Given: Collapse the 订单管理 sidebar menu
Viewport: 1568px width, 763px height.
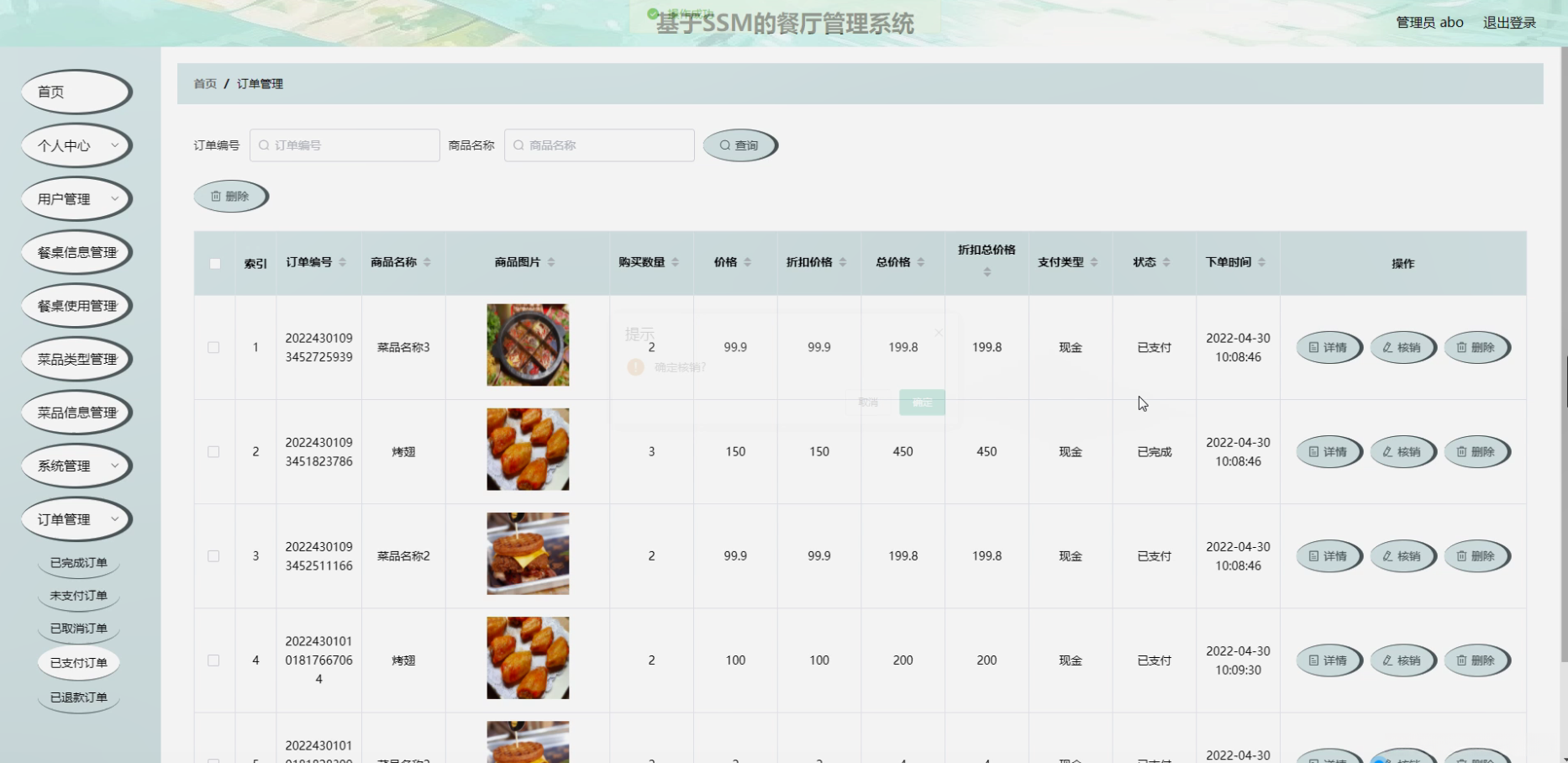Looking at the screenshot, I should pyautogui.click(x=76, y=519).
